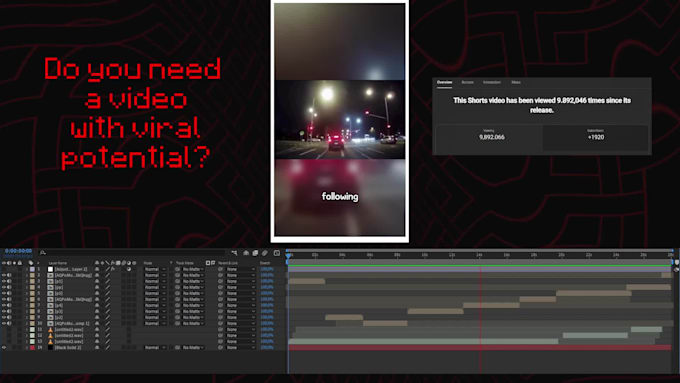Click the Video eye column header icon
The image size is (680, 383).
(x=4, y=263)
